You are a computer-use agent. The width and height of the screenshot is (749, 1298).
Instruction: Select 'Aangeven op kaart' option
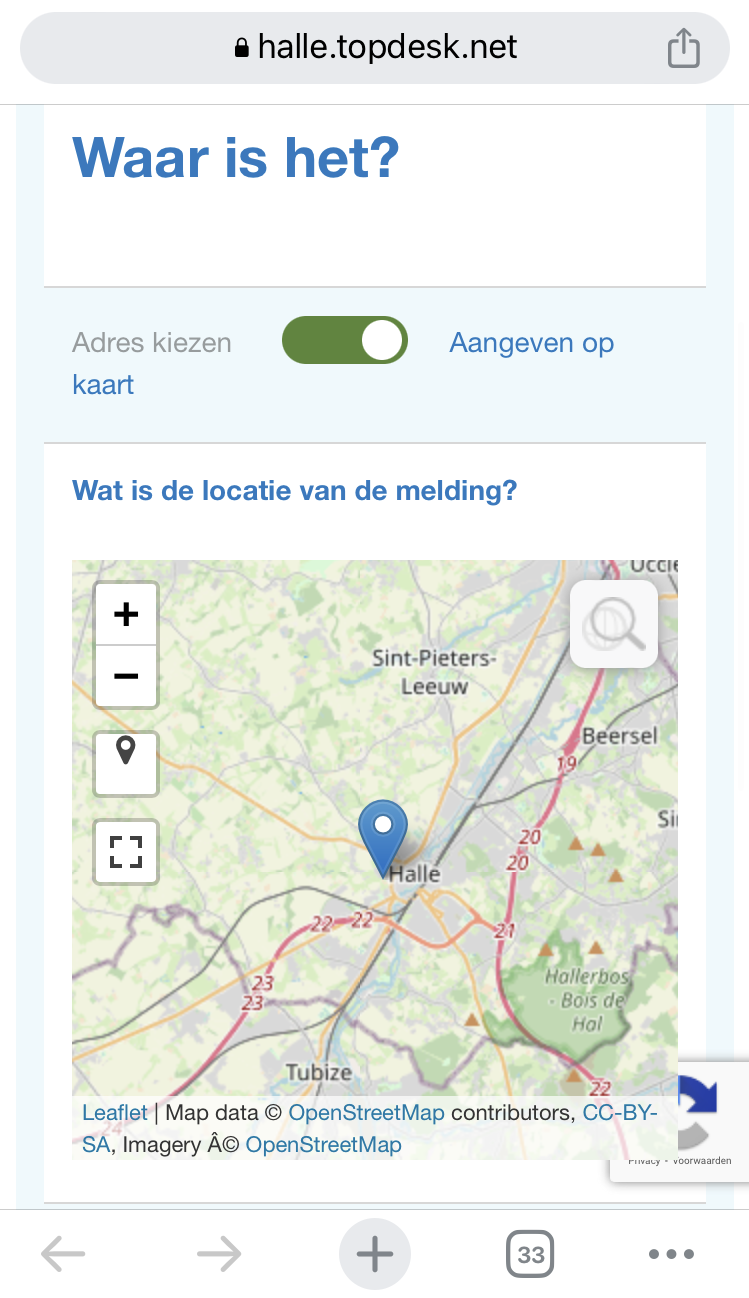pos(531,343)
